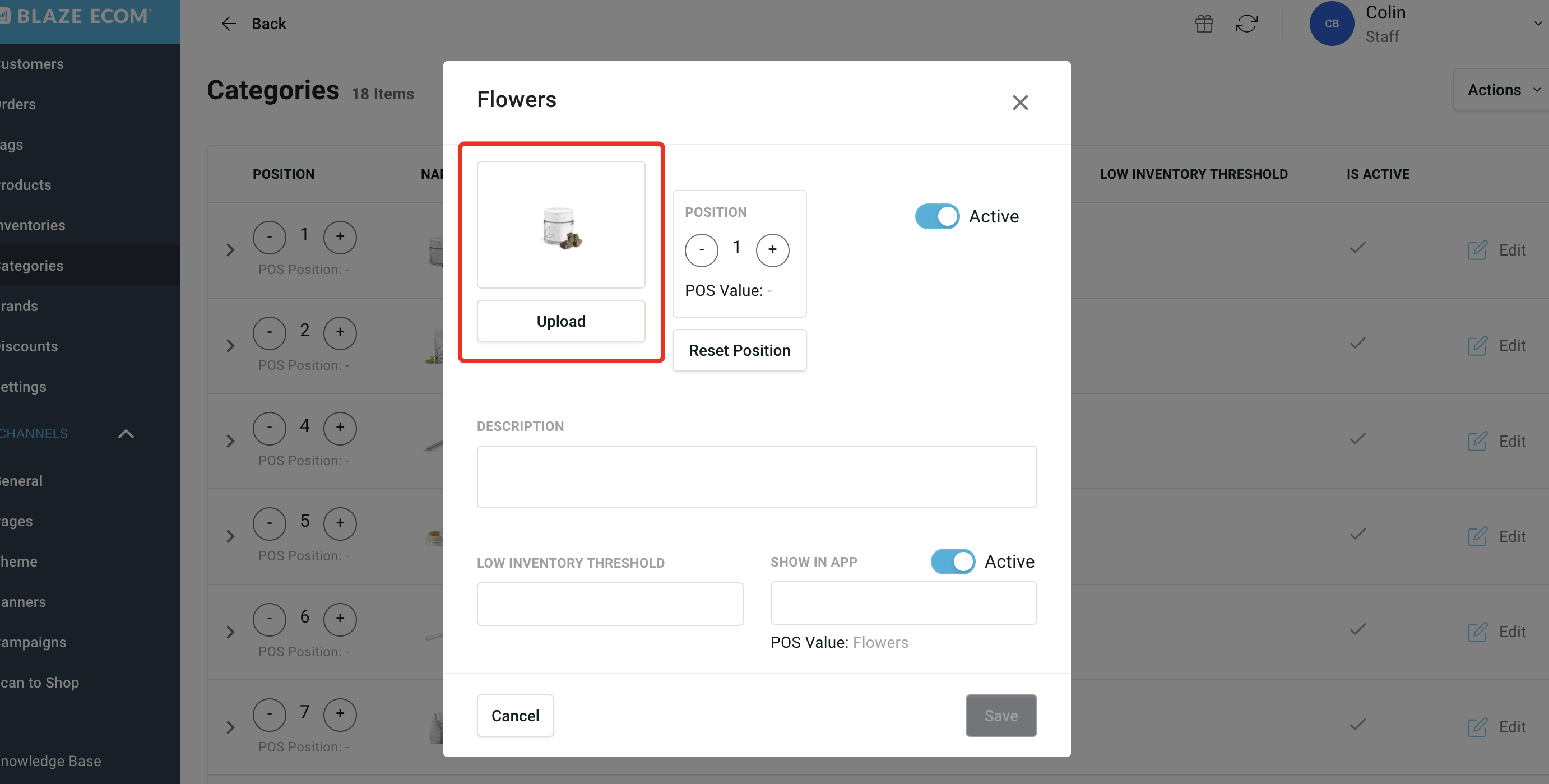1549x784 pixels.
Task: Collapse the Channels sidebar section
Action: tap(126, 434)
